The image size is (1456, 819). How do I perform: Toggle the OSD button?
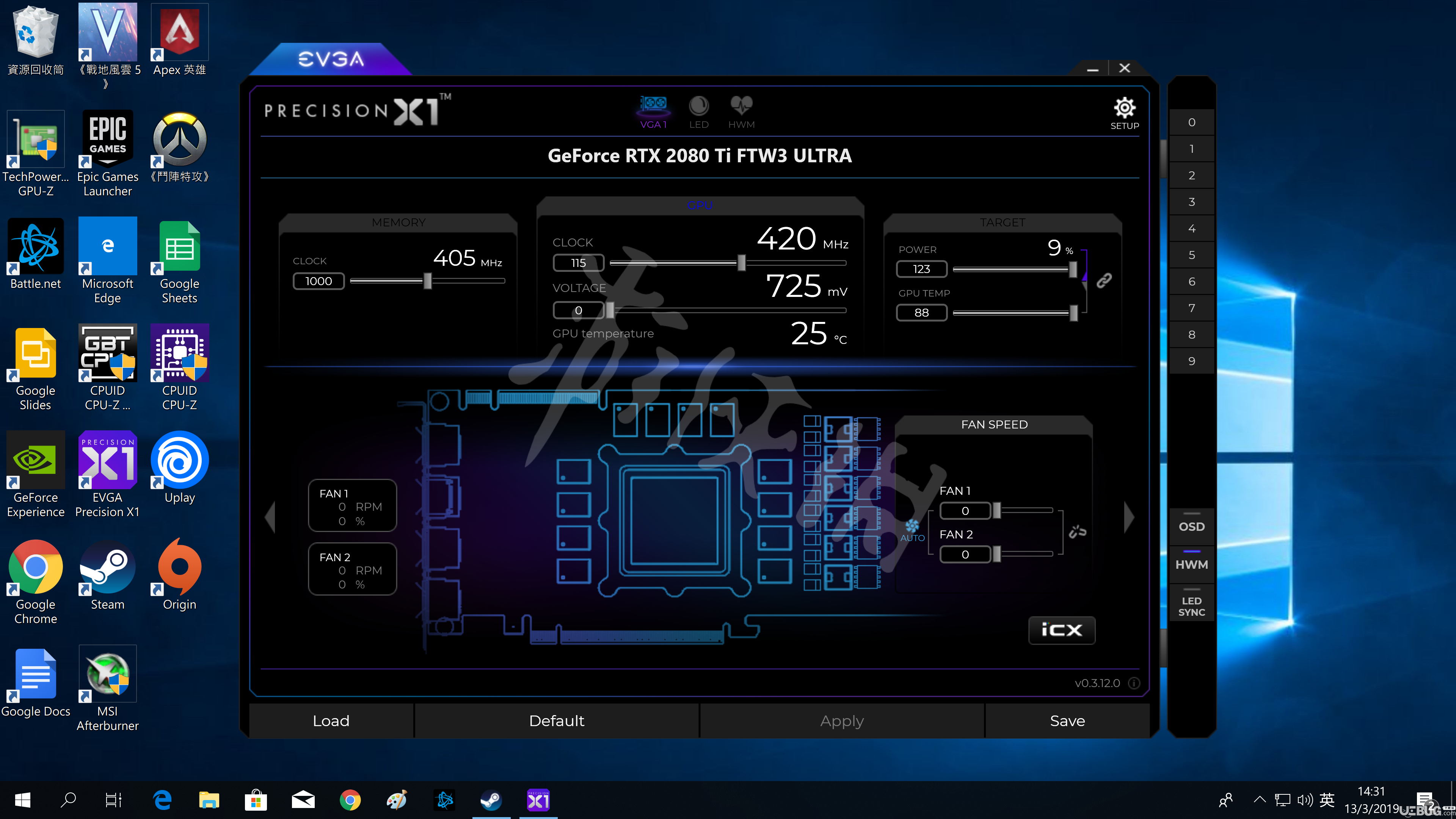(x=1191, y=526)
